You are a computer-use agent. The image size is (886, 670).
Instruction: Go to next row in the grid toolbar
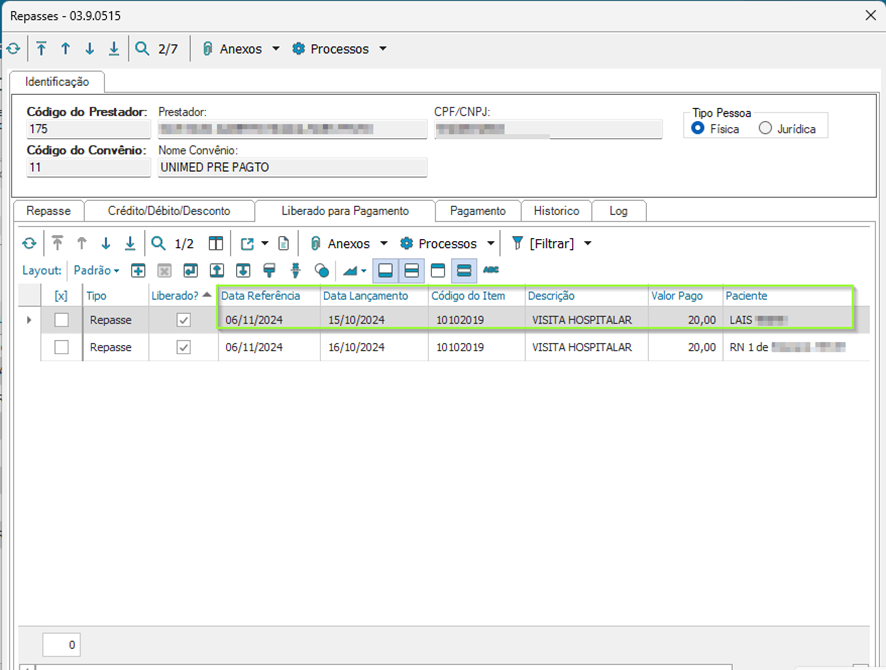[x=106, y=243]
